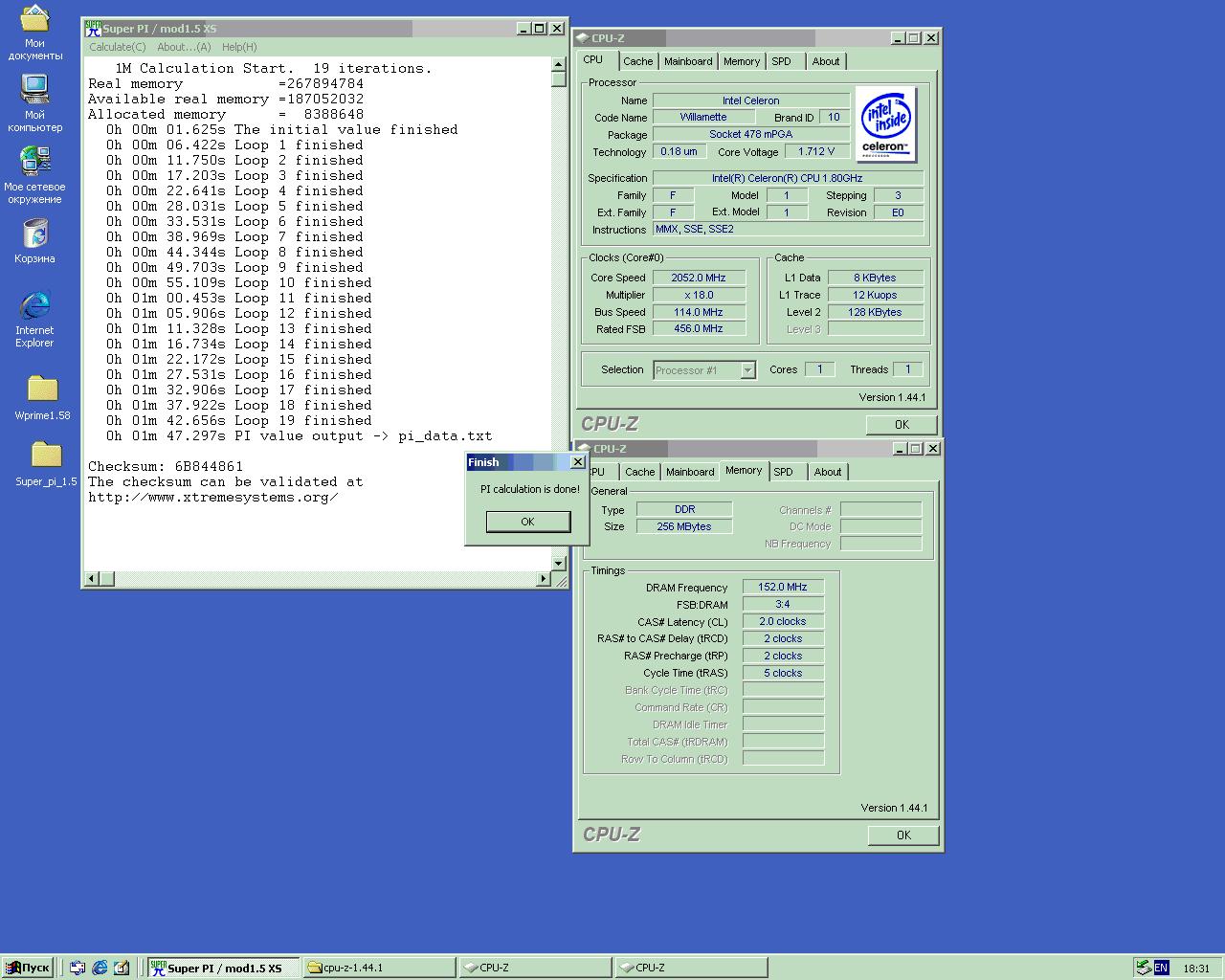Switch to second CPU-Z taskbar button

click(x=691, y=968)
